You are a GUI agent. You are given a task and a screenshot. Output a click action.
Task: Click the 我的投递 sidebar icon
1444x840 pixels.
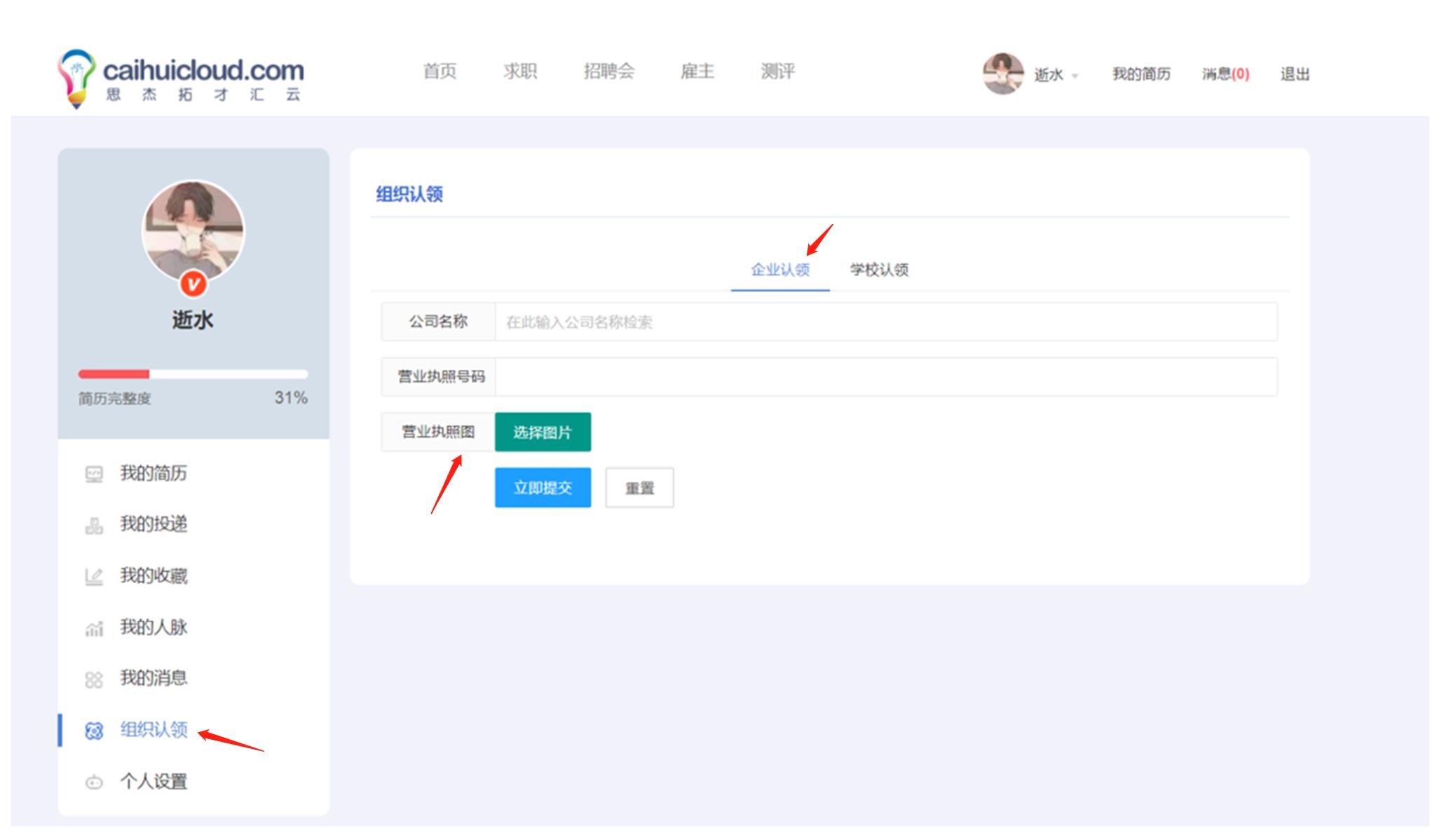[x=93, y=525]
